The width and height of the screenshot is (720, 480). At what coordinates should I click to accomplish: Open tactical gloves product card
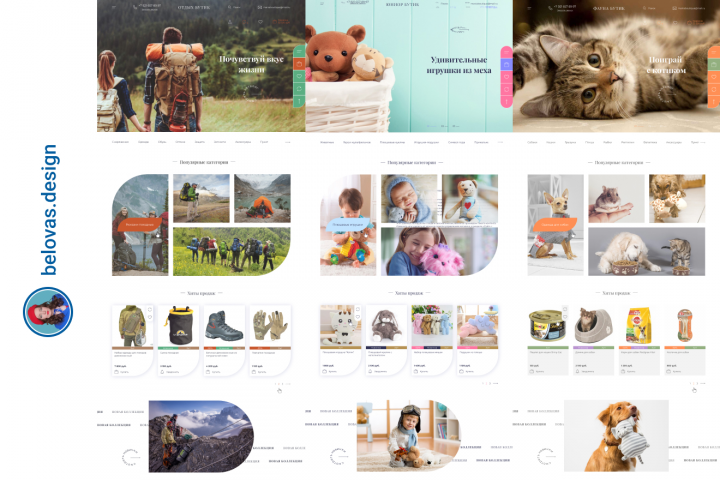click(x=270, y=340)
